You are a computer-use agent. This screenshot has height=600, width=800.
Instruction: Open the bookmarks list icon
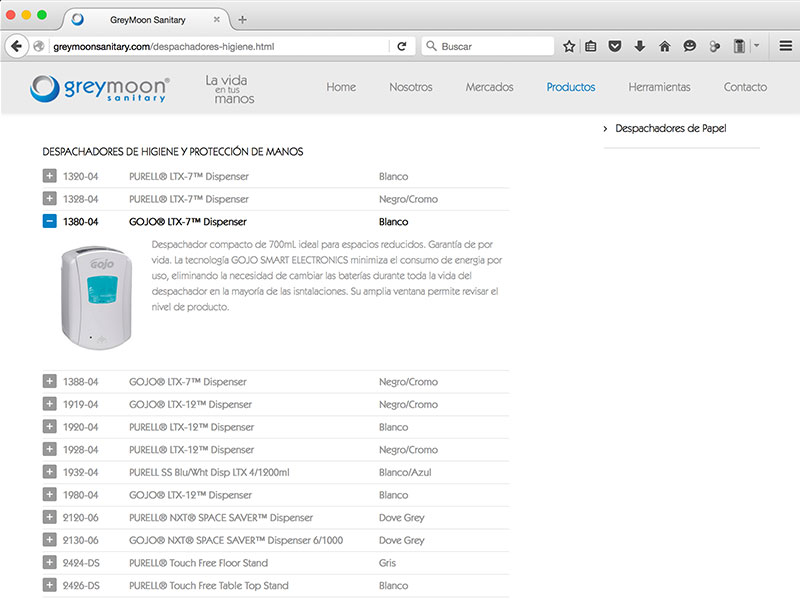click(x=591, y=46)
